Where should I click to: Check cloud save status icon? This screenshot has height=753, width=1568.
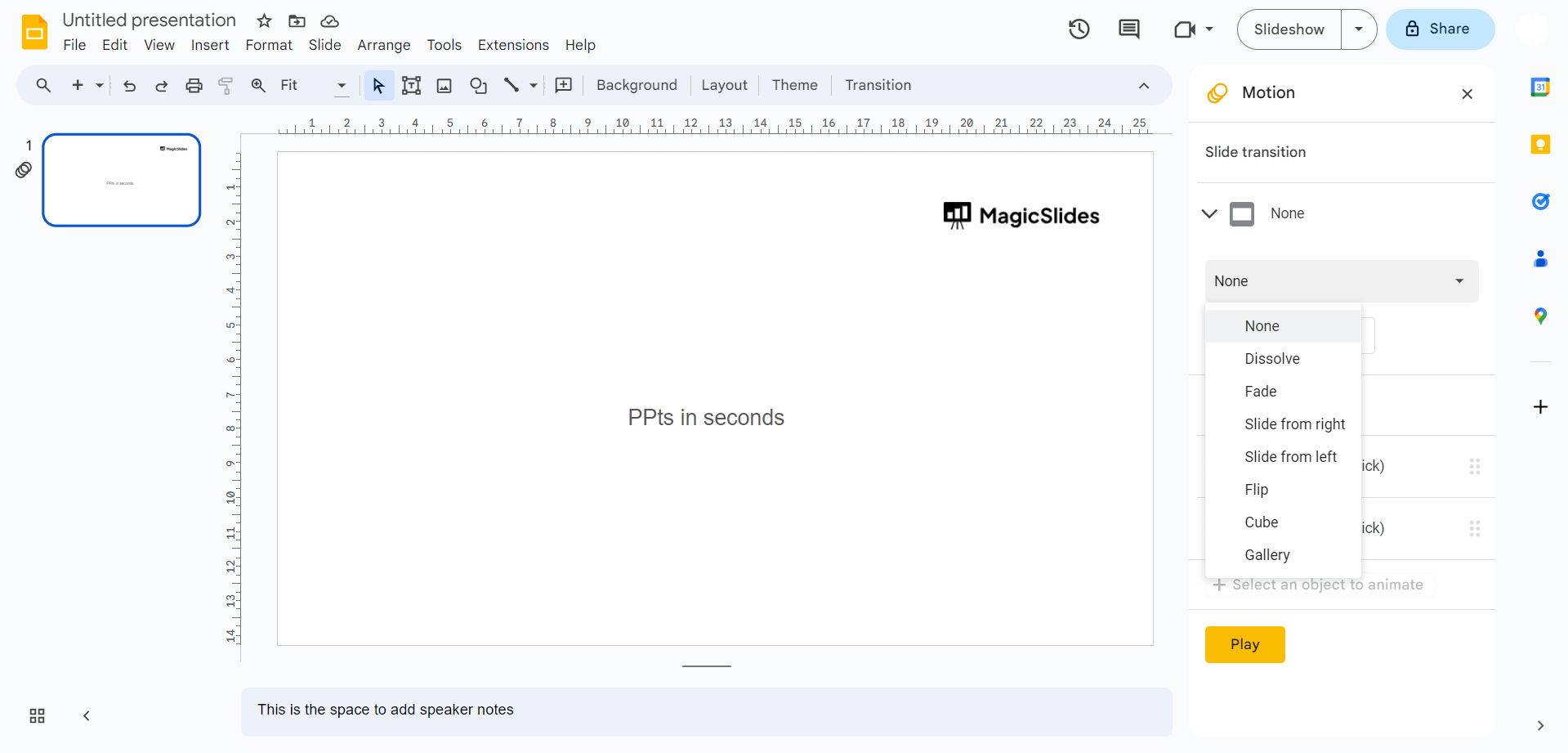tap(329, 20)
